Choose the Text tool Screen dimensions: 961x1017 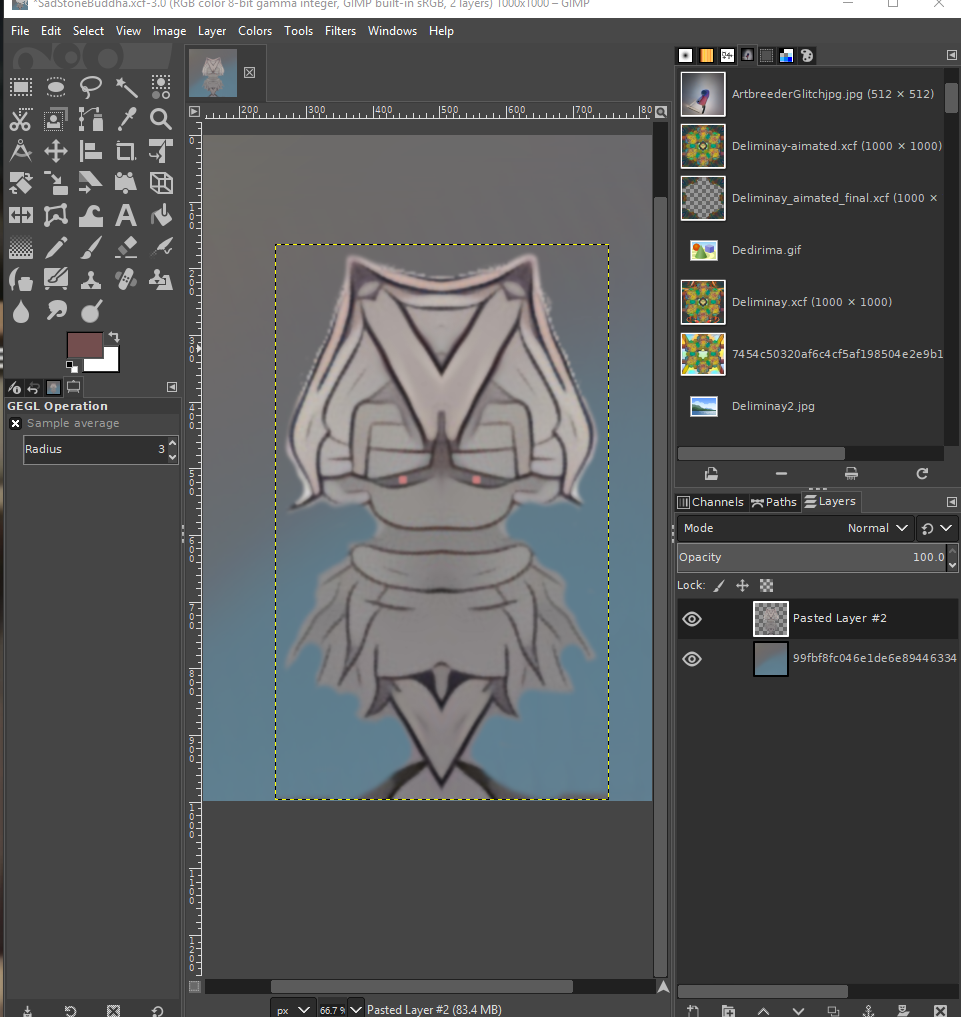(126, 215)
